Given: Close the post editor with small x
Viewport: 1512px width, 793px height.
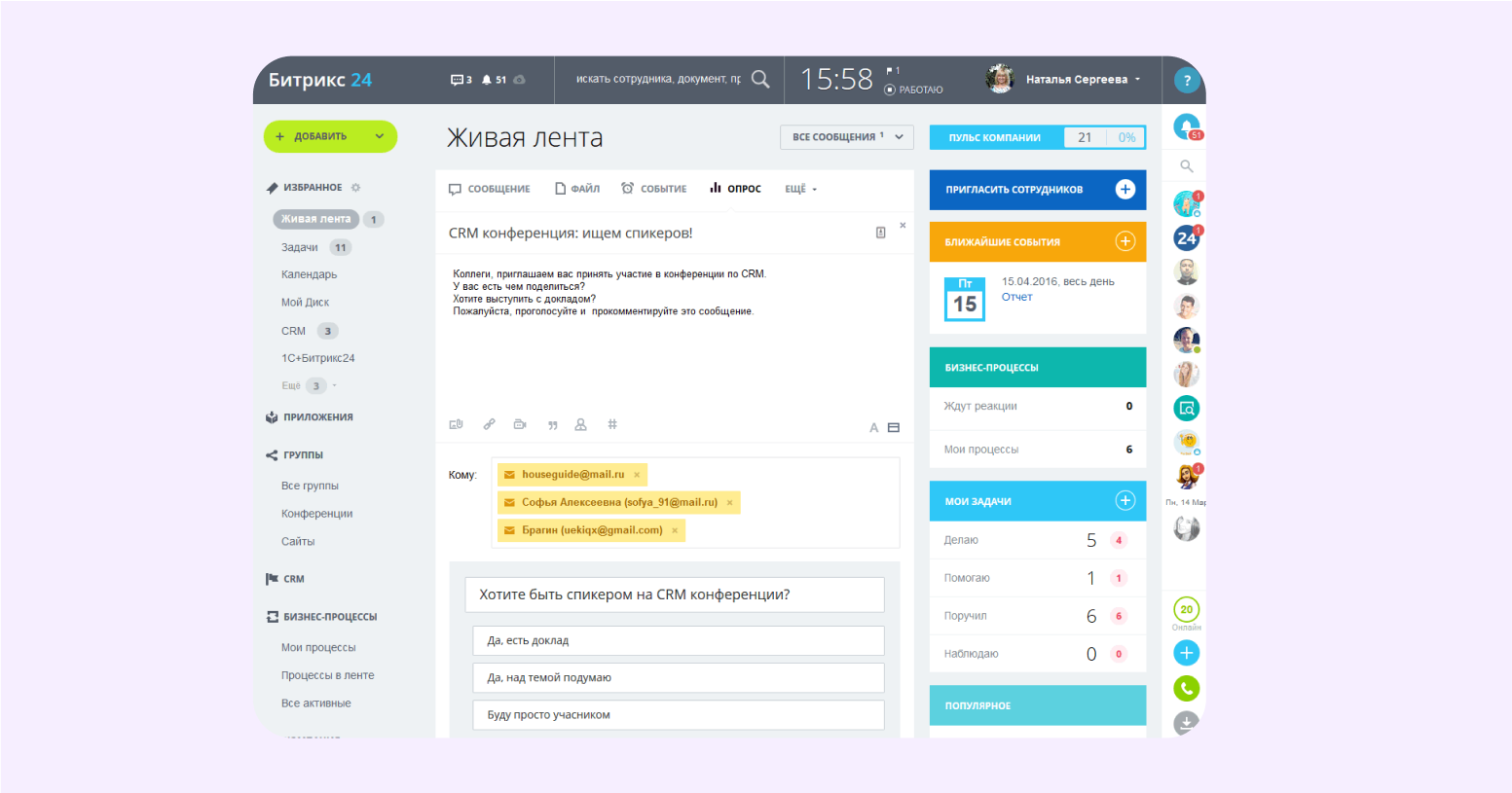Looking at the screenshot, I should pyautogui.click(x=903, y=225).
